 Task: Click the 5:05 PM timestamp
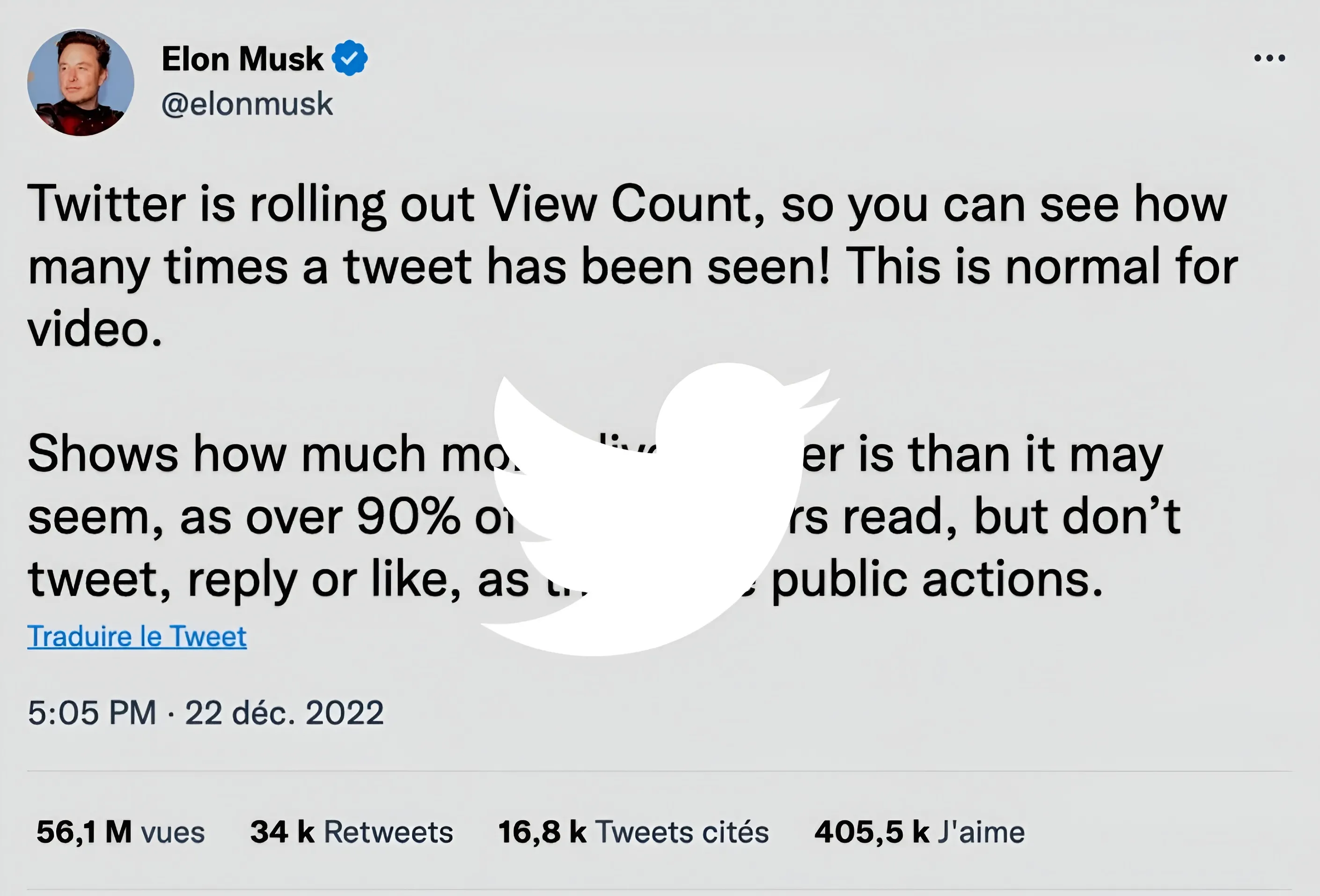[92, 712]
